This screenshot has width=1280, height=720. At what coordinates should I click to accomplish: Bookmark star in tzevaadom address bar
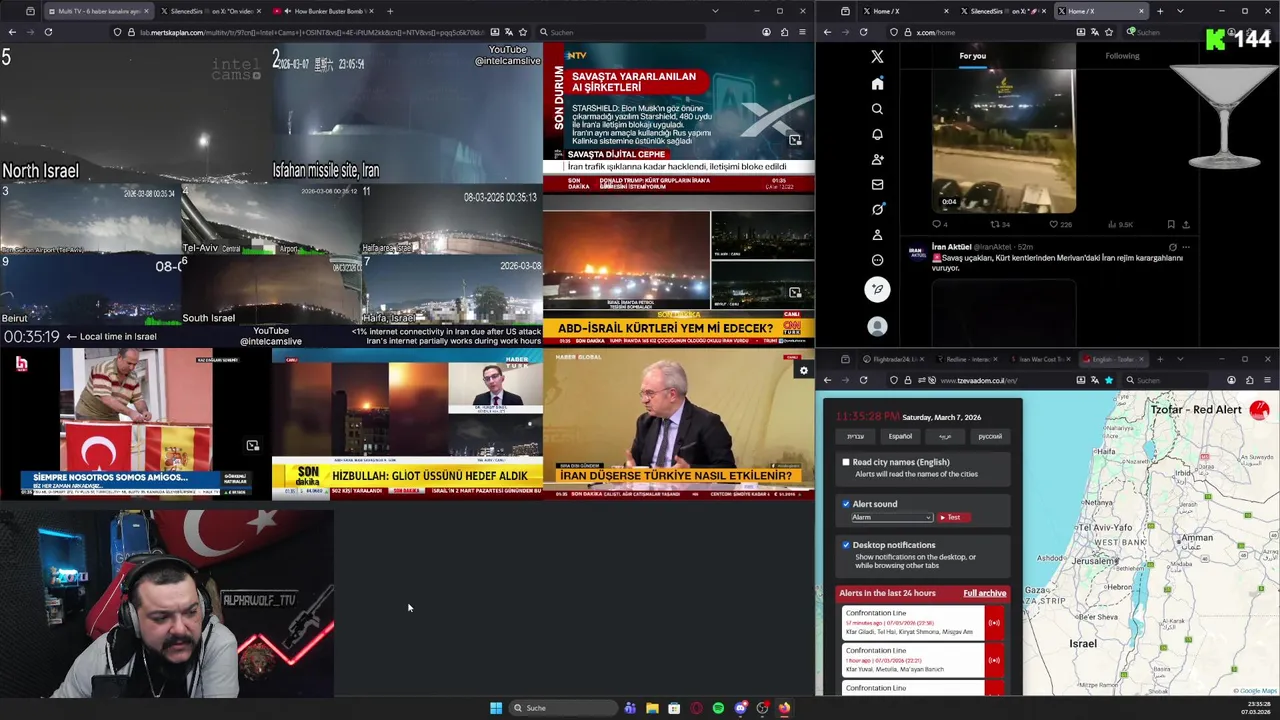coord(1108,380)
